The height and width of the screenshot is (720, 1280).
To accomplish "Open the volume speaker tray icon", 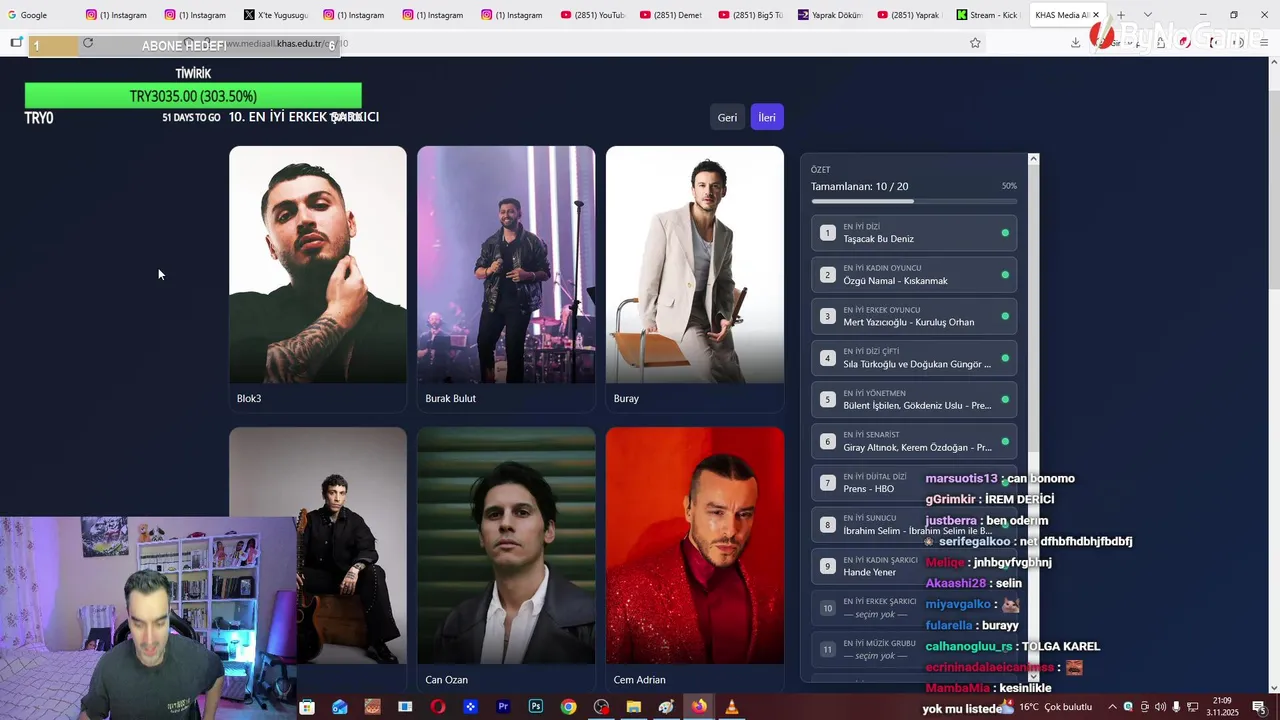I will pos(1161,707).
